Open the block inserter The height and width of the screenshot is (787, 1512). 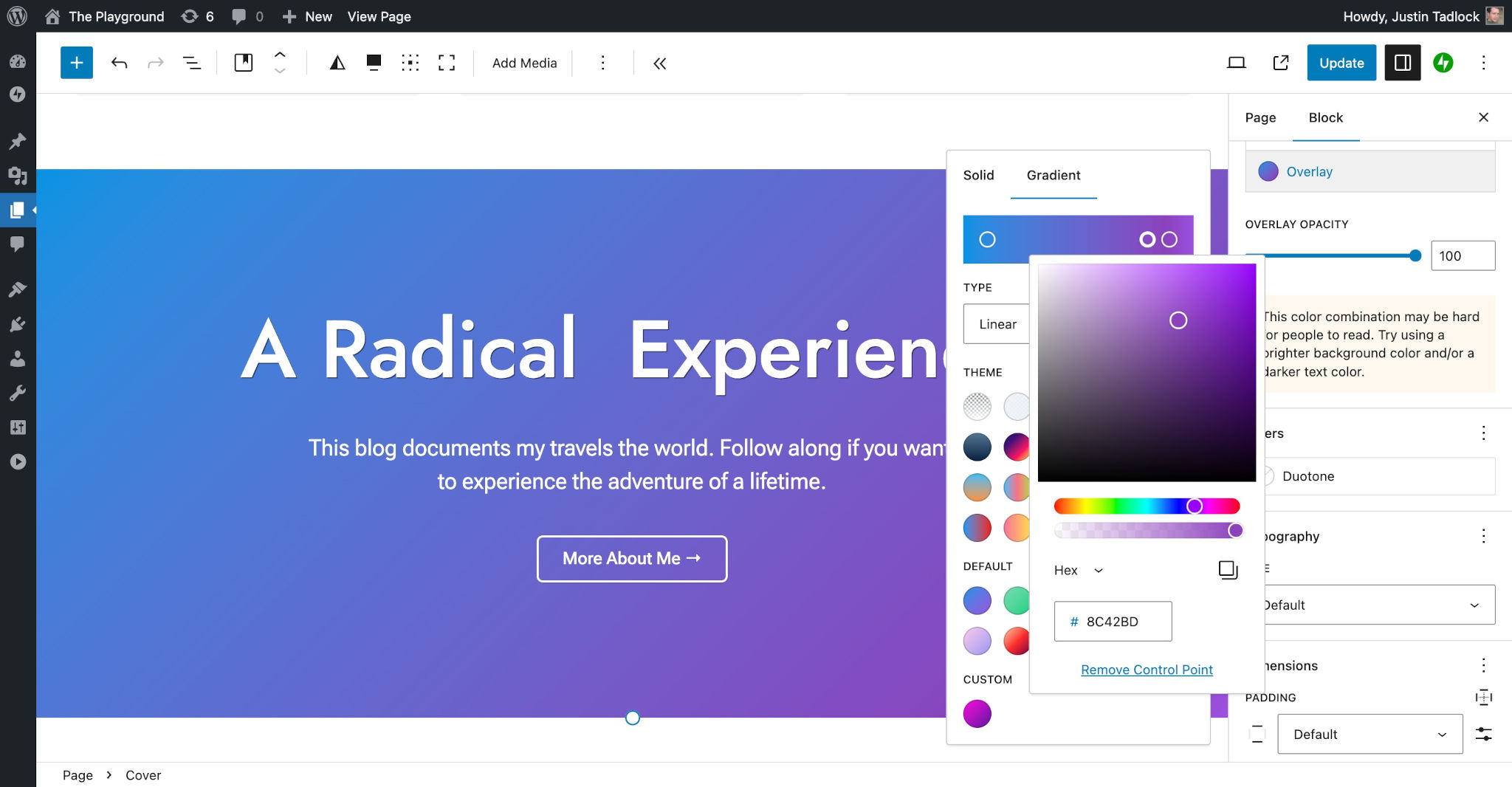[x=77, y=63]
